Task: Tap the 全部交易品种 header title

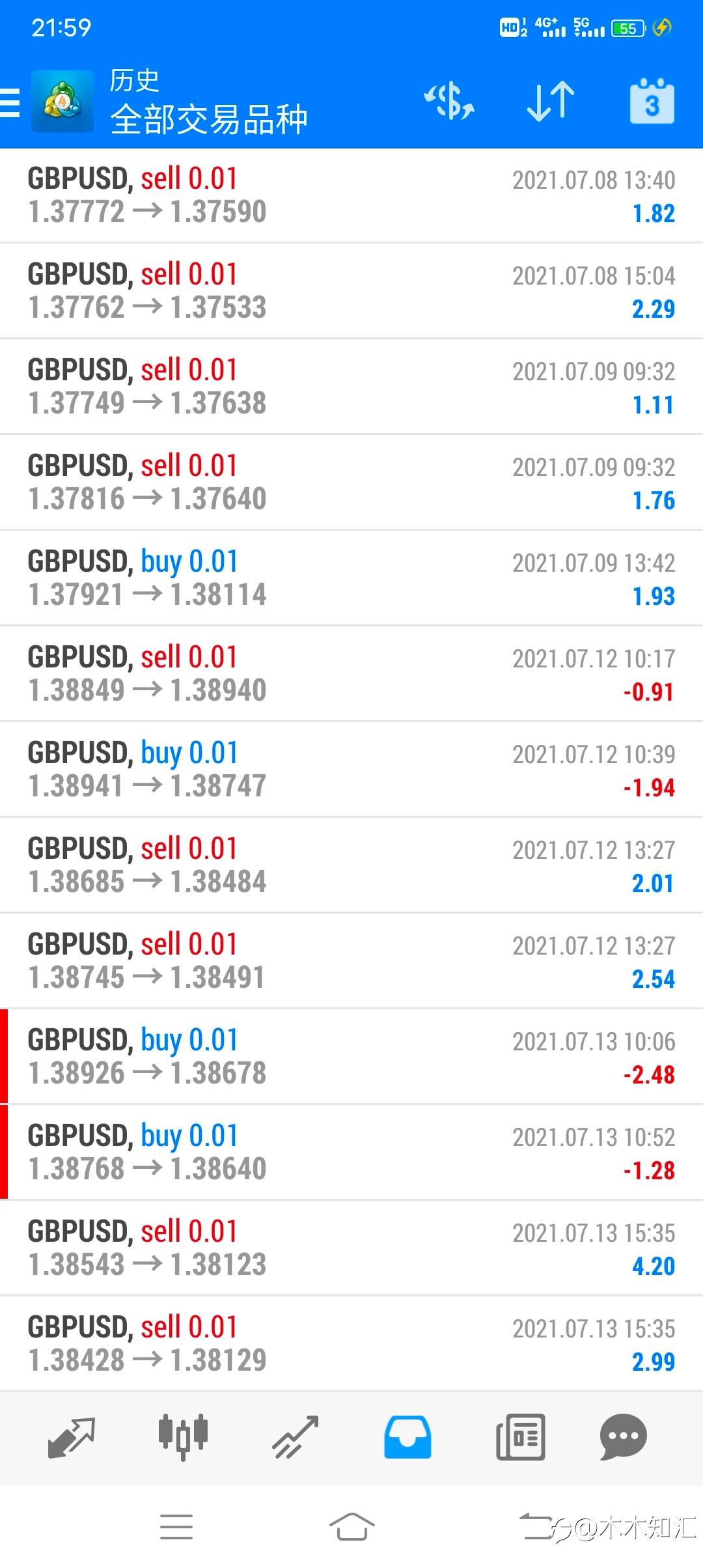Action: [x=208, y=119]
